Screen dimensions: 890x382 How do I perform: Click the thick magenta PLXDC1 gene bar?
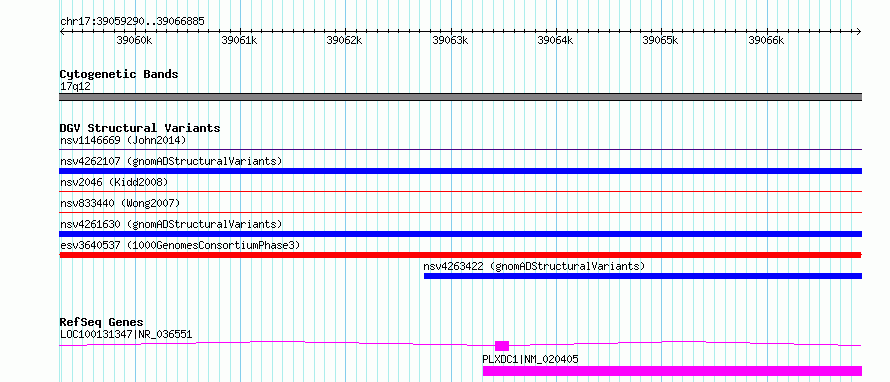[x=672, y=371]
